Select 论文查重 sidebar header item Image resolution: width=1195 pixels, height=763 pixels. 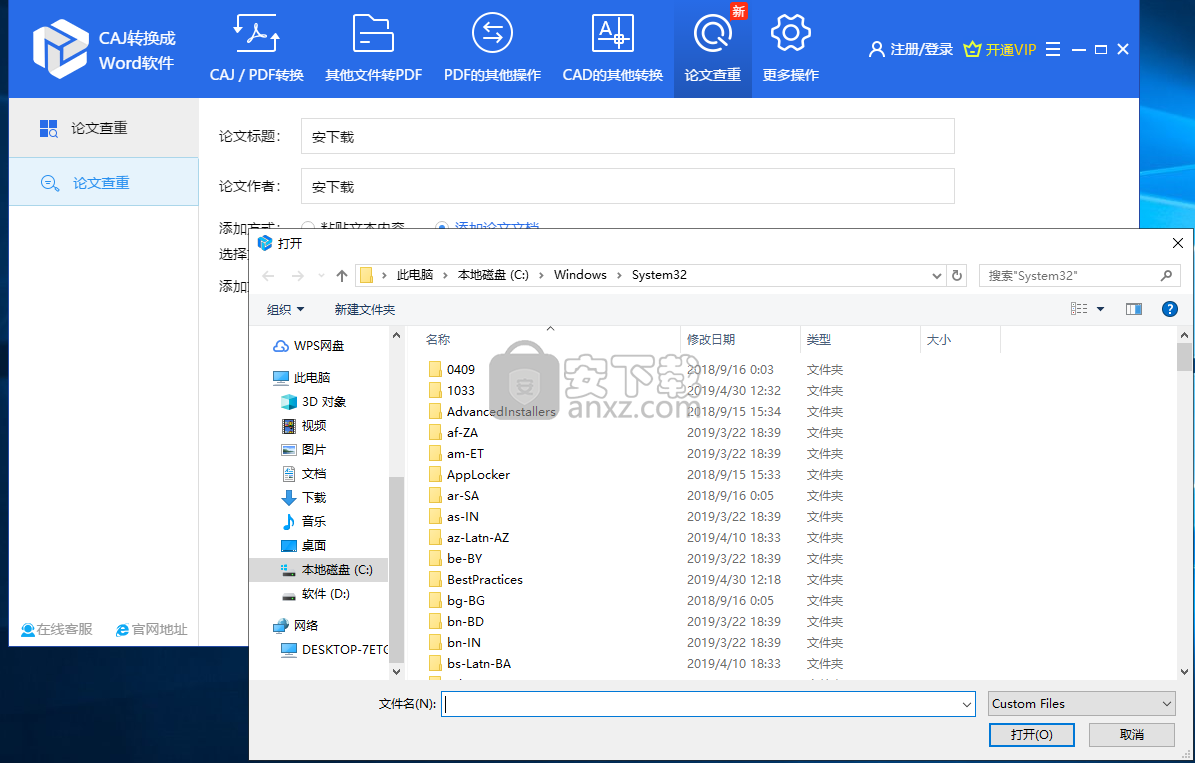(104, 128)
